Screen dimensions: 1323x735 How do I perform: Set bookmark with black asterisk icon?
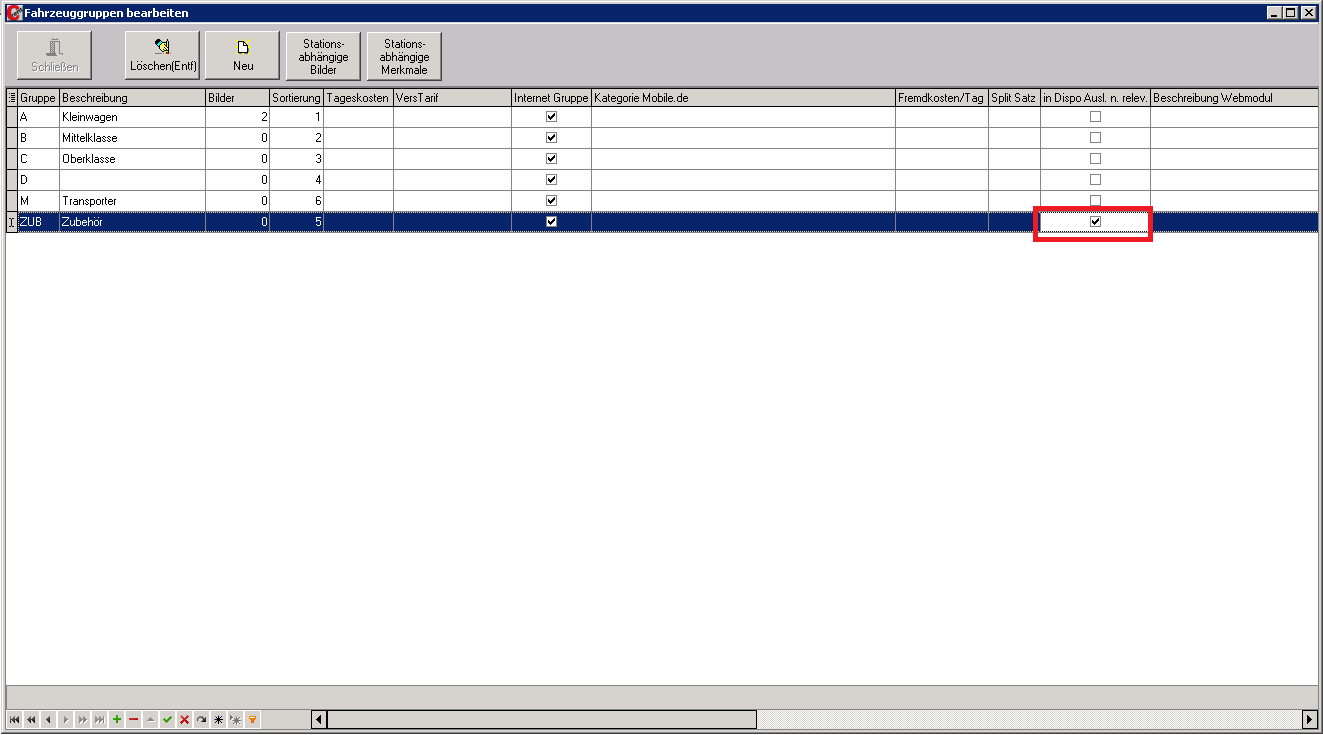pos(218,719)
